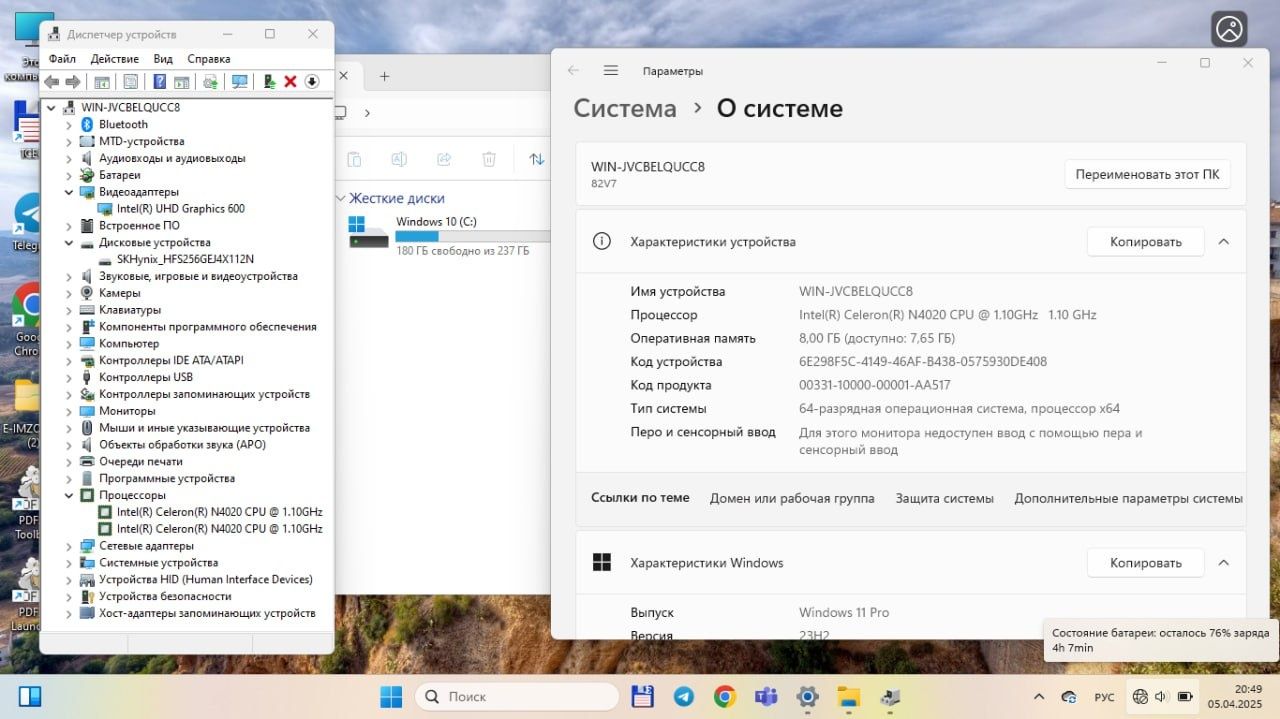Open Google Chrome from the taskbar
1280x719 pixels.
725,696
